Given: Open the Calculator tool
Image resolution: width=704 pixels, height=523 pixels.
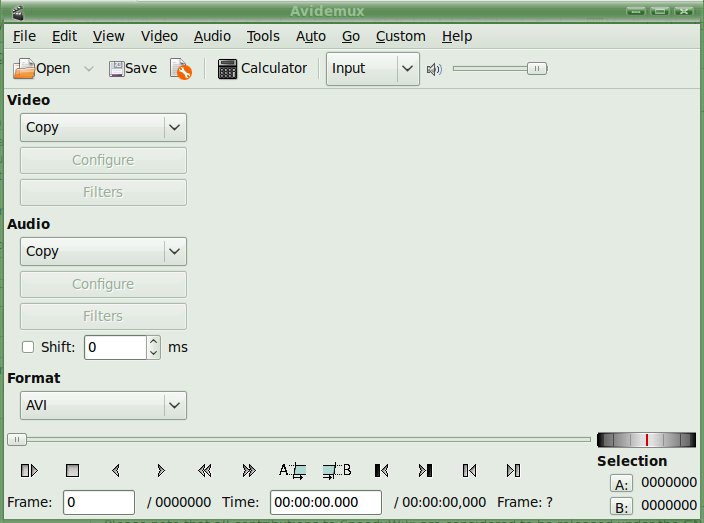Looking at the screenshot, I should pos(262,69).
